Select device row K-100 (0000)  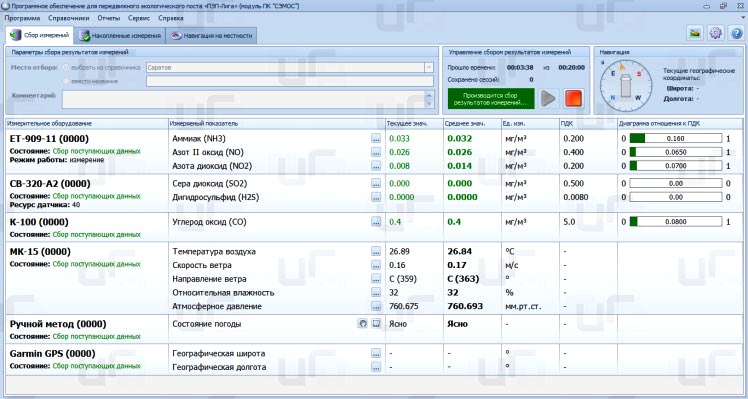point(39,222)
